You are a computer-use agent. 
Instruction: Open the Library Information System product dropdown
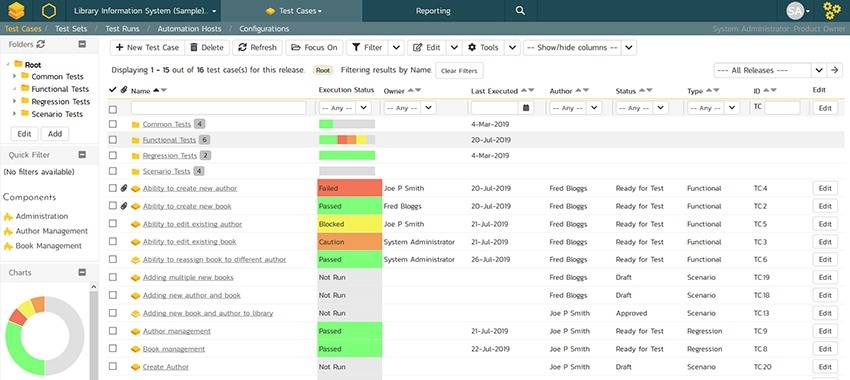[145, 11]
